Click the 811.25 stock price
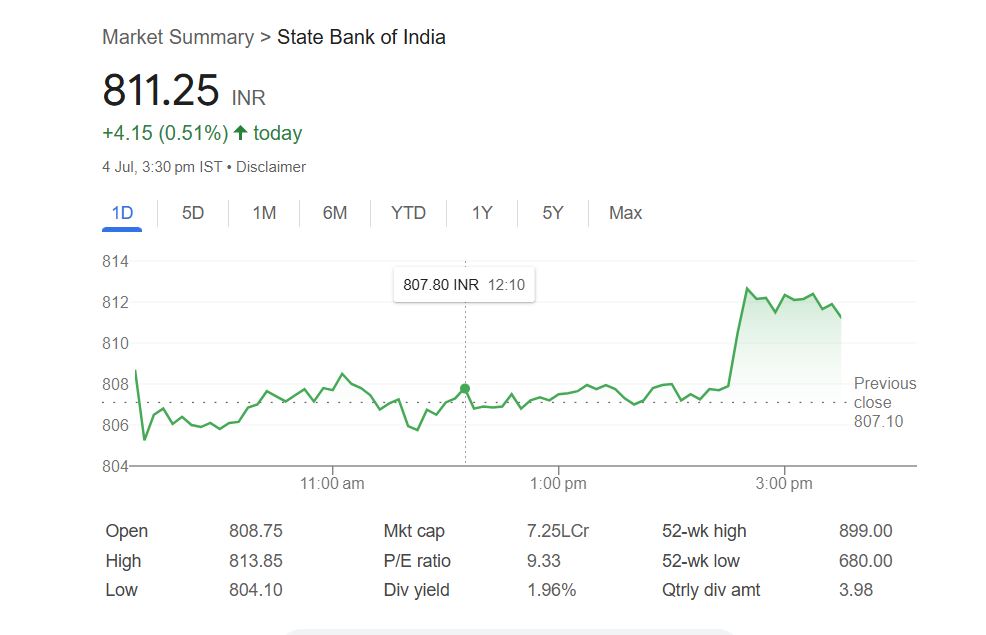Image resolution: width=986 pixels, height=635 pixels. click(x=161, y=90)
